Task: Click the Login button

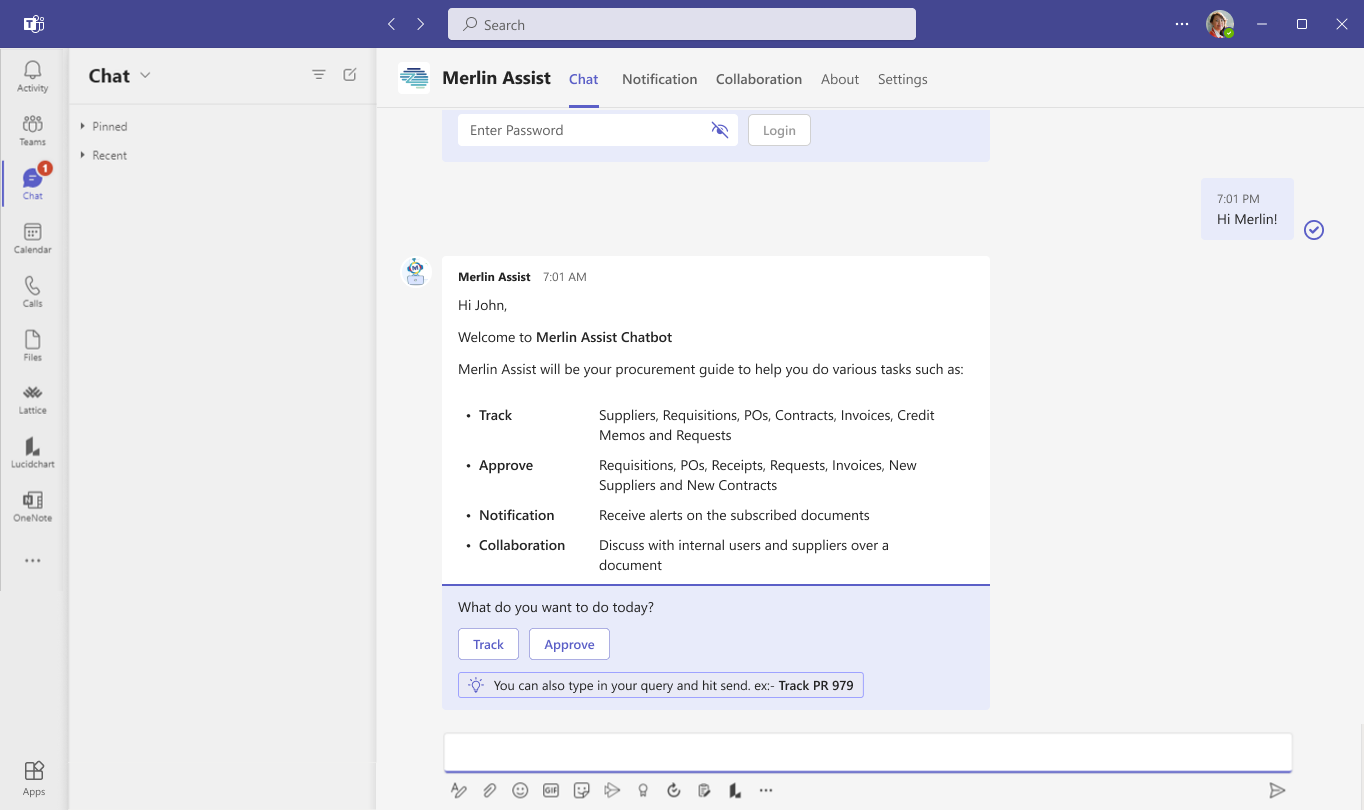Action: 779,130
